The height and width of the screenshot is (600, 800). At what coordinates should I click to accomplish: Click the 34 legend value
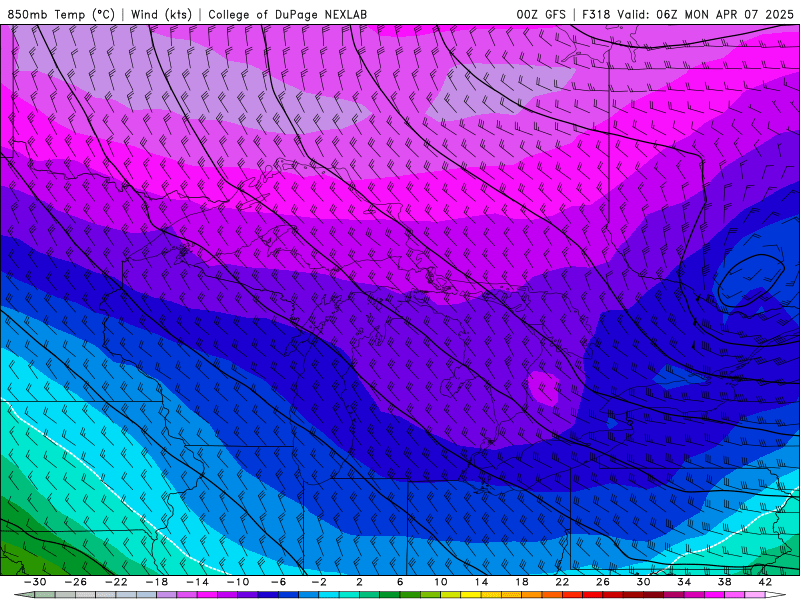(x=684, y=582)
